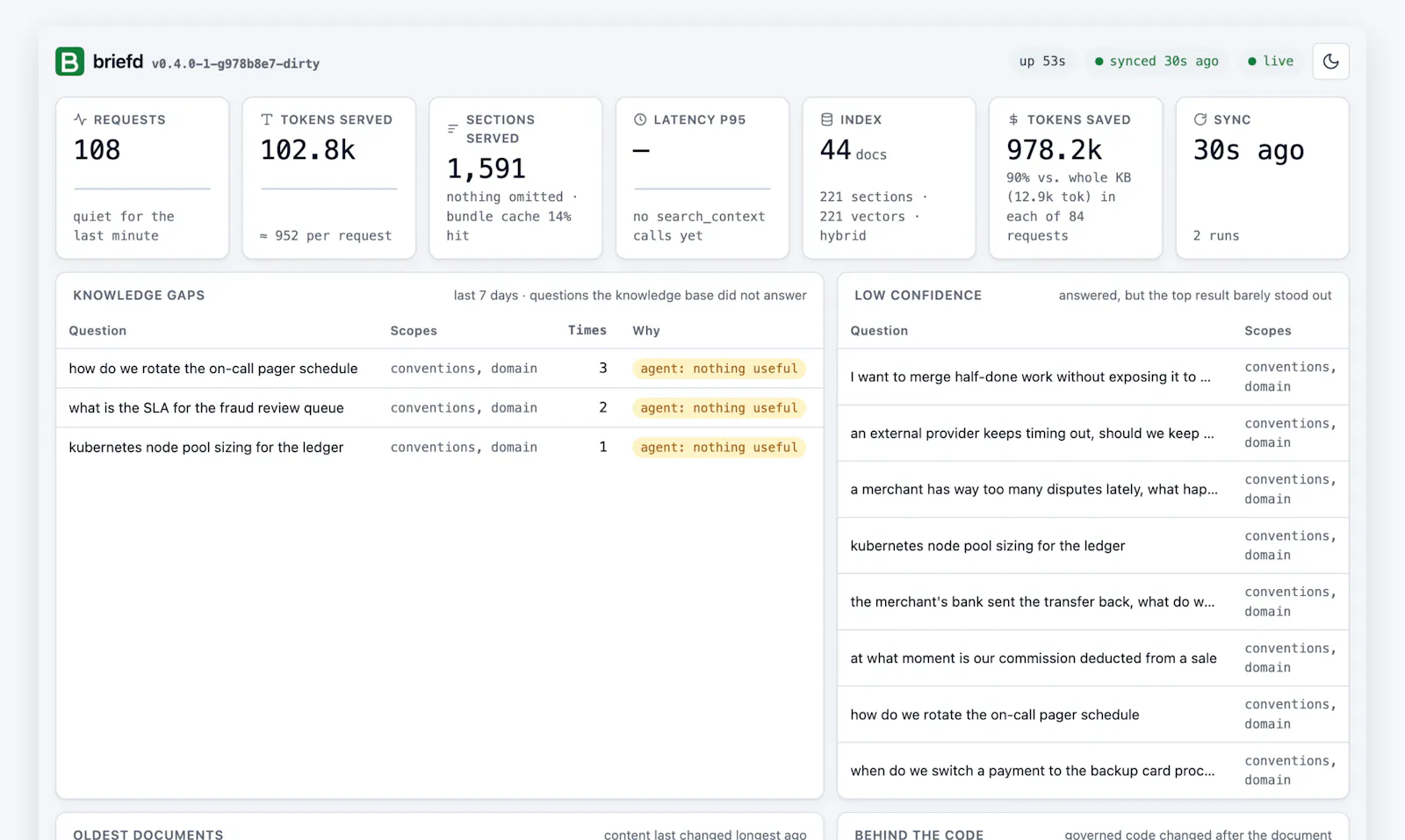Click the green dot beside live
The width and height of the screenshot is (1405, 840).
pos(1252,61)
